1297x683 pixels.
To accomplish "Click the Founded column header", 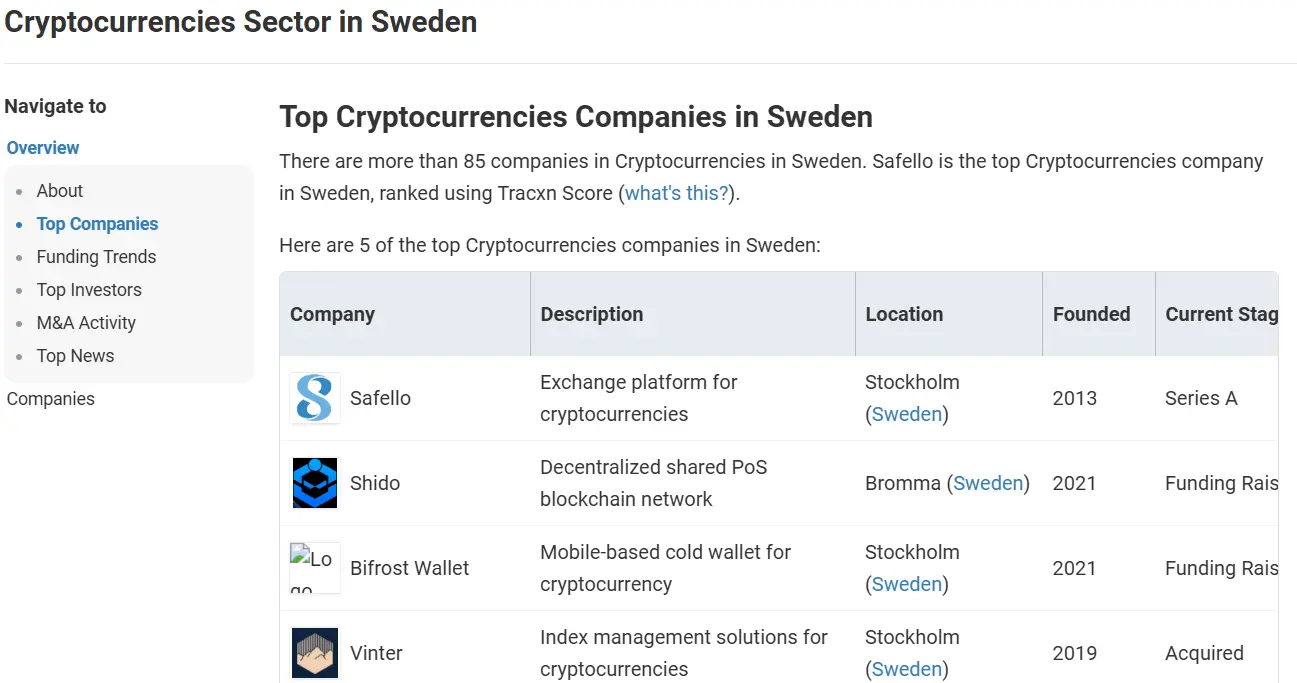I will tap(1091, 314).
